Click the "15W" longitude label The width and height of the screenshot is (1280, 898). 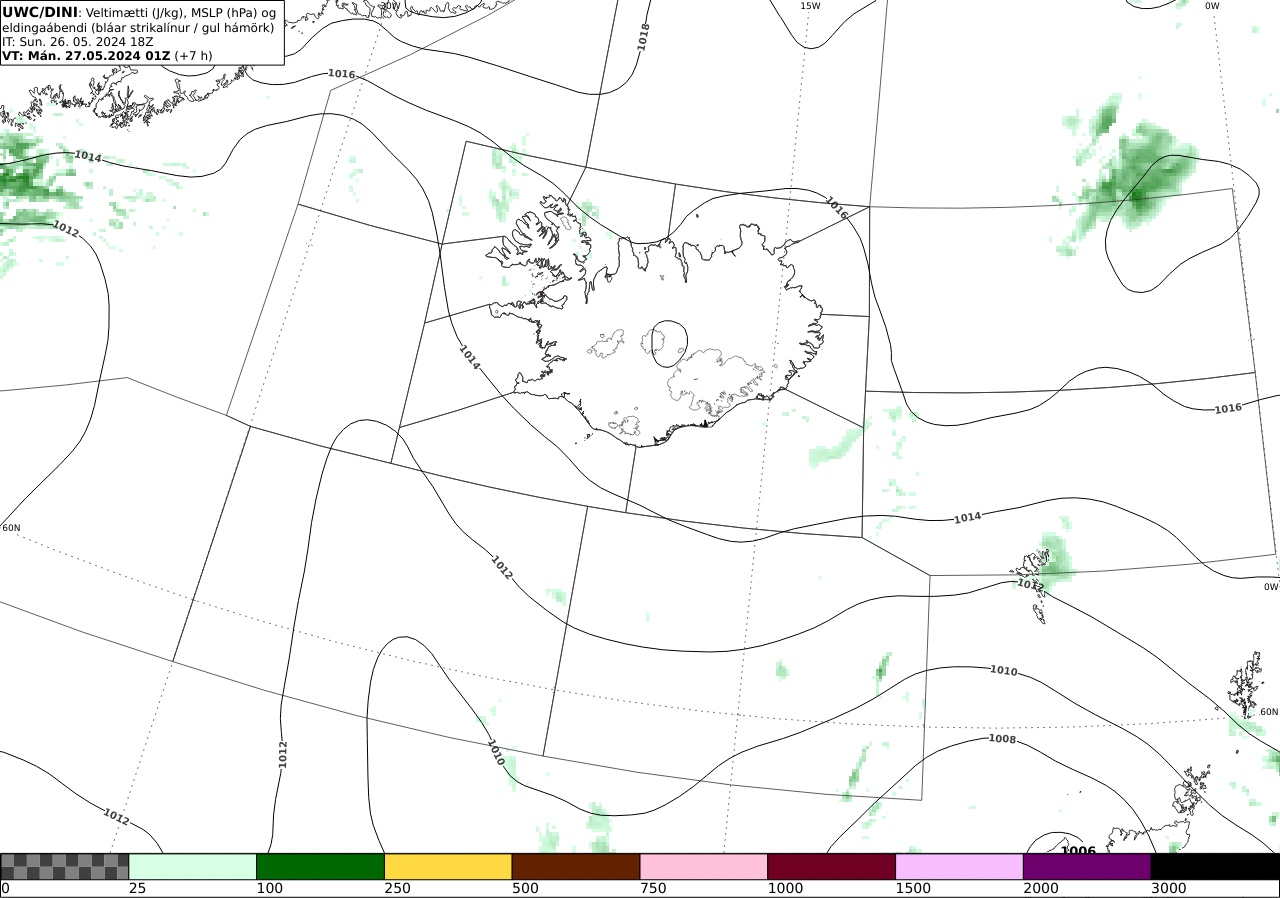click(x=810, y=6)
